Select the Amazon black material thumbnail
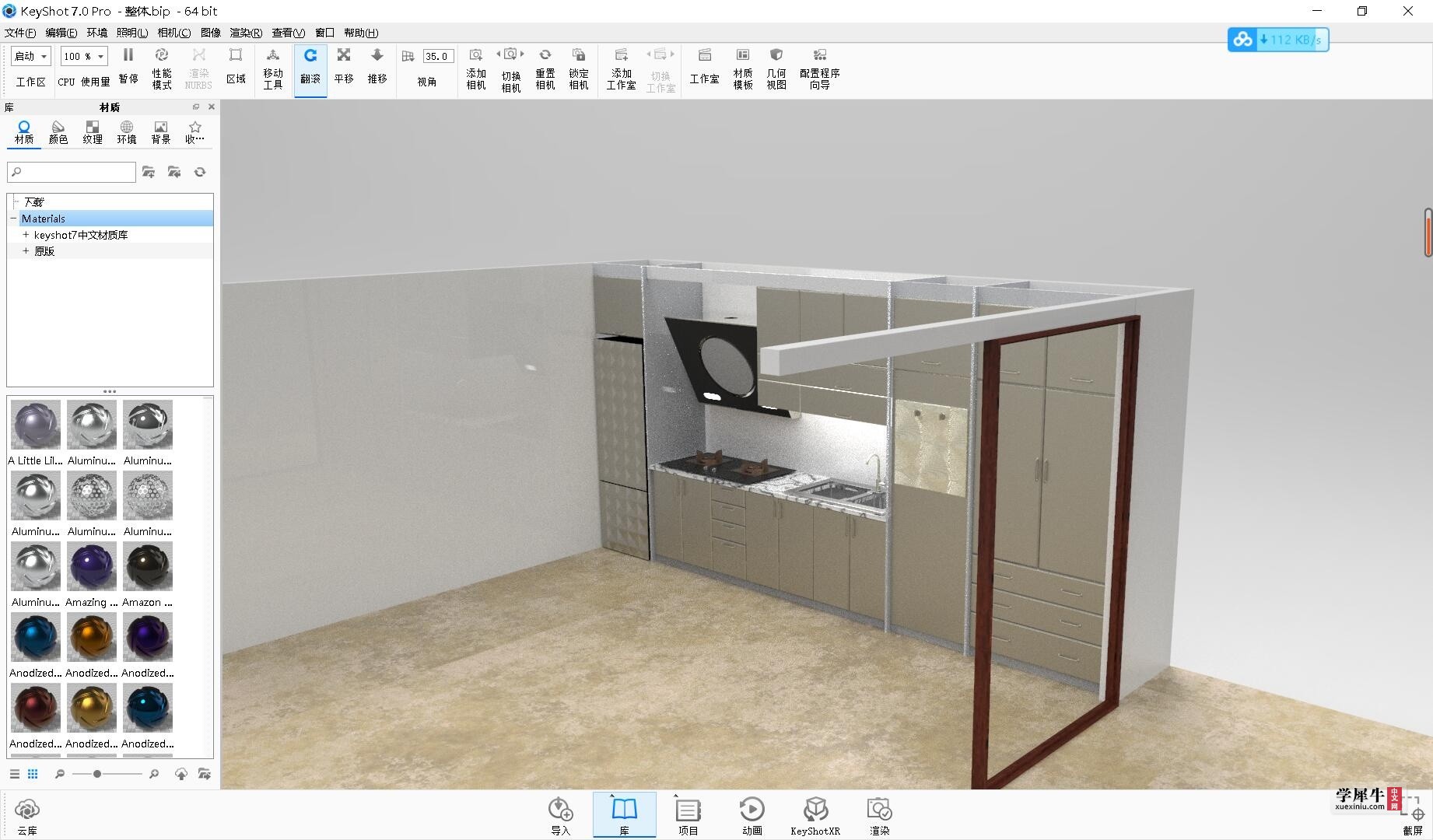Viewport: 1433px width, 840px height. 148,566
